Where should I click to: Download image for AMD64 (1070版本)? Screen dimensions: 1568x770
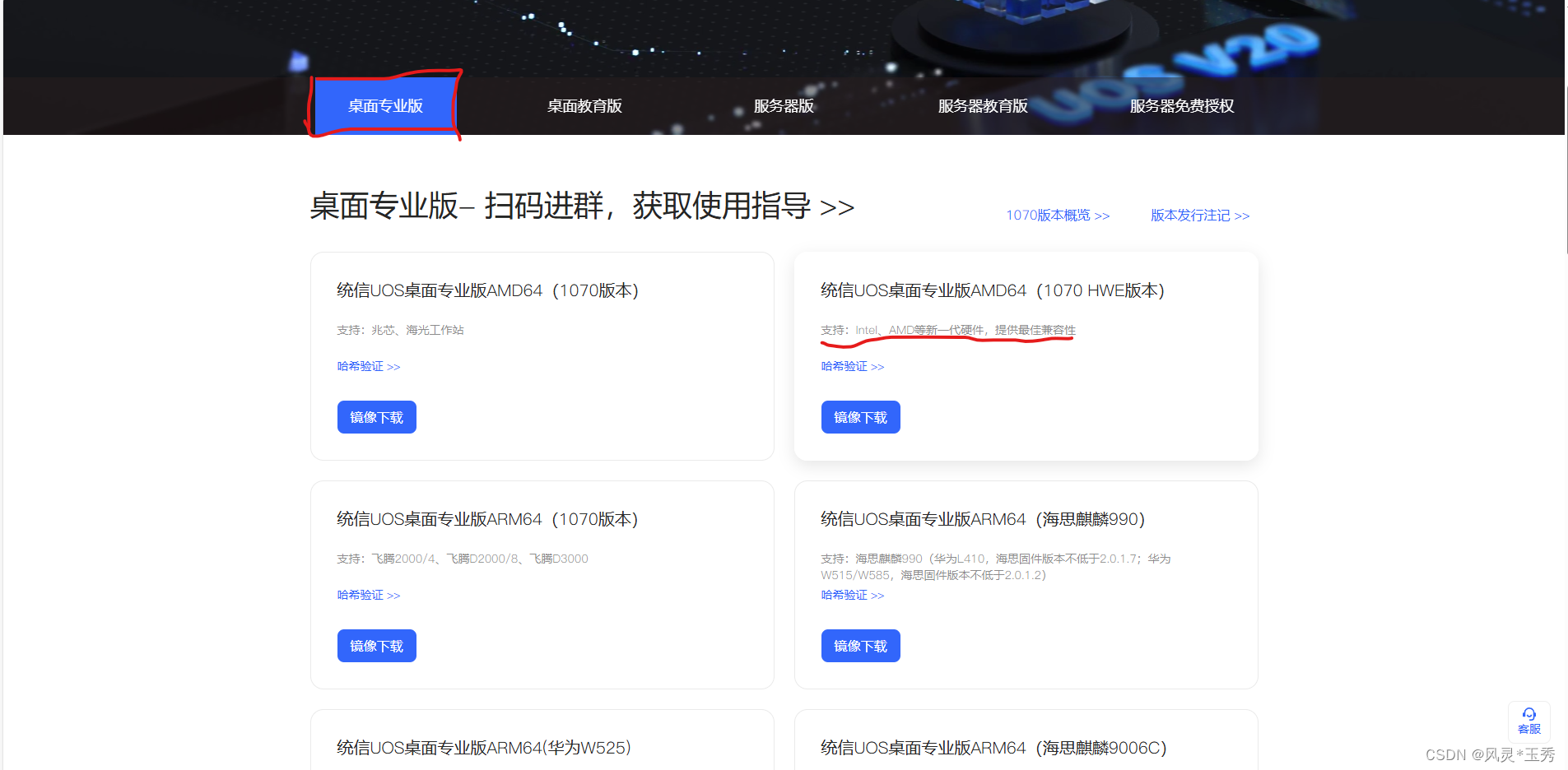click(x=377, y=417)
